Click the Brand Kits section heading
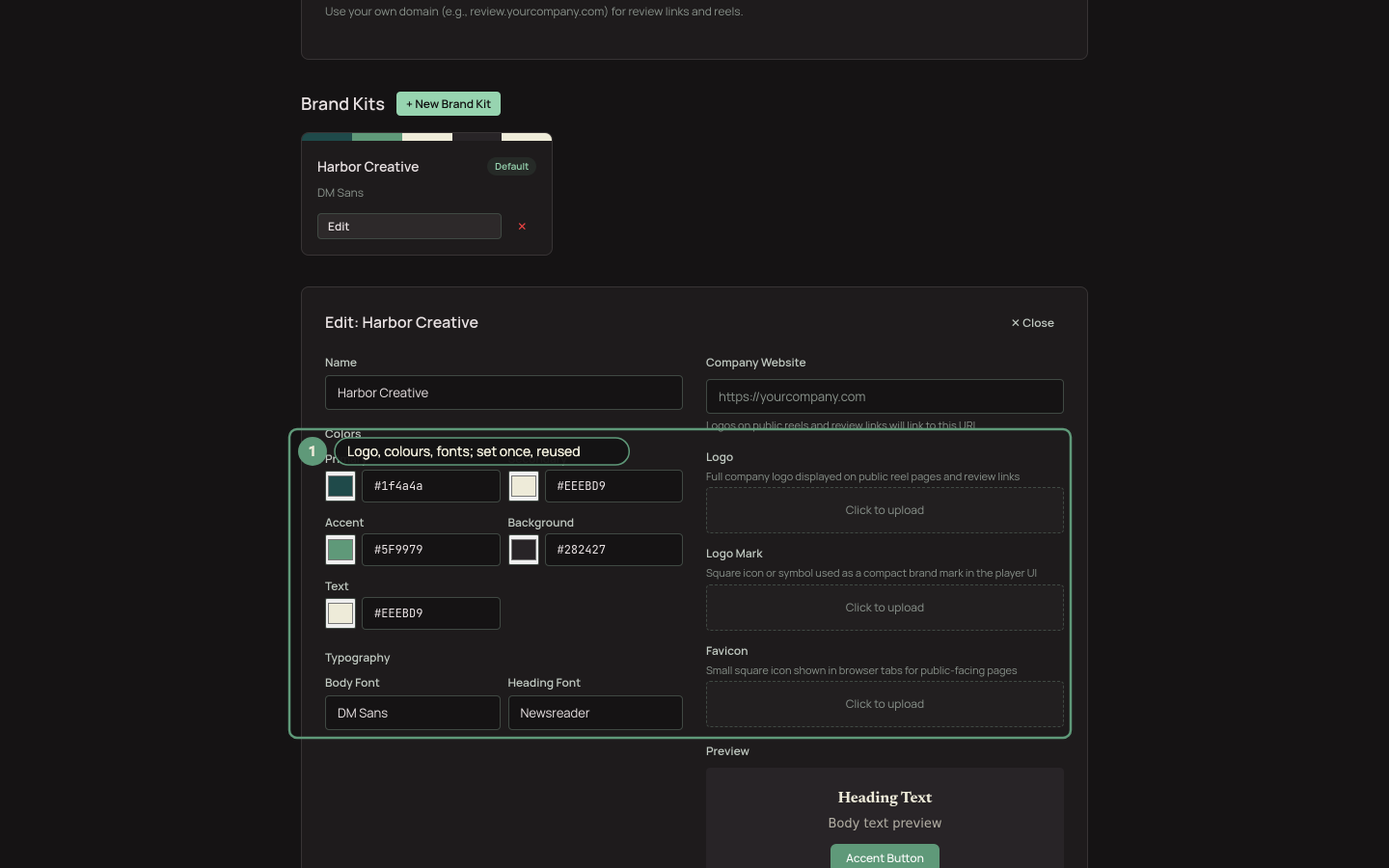 tap(342, 104)
